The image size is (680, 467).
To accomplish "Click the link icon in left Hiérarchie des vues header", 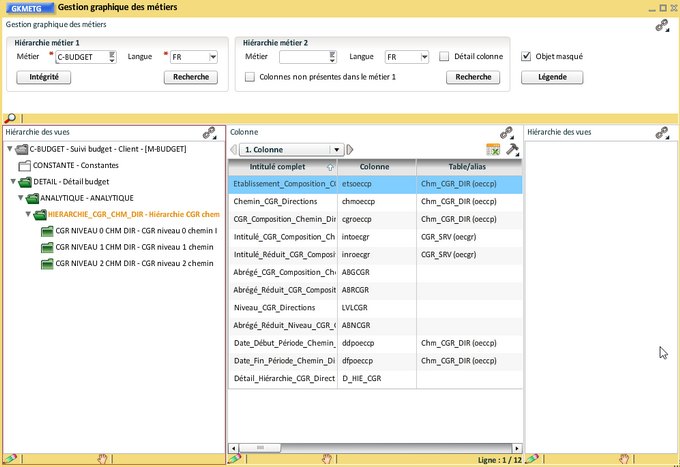I will click(x=209, y=132).
